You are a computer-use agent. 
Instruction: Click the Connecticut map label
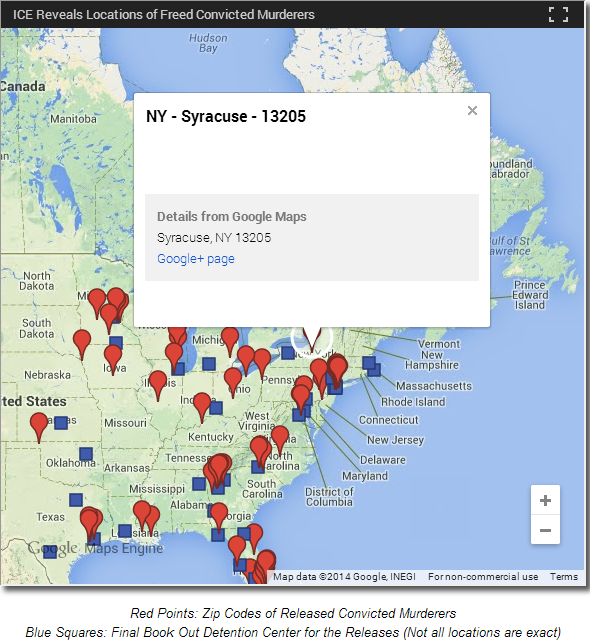coord(388,420)
